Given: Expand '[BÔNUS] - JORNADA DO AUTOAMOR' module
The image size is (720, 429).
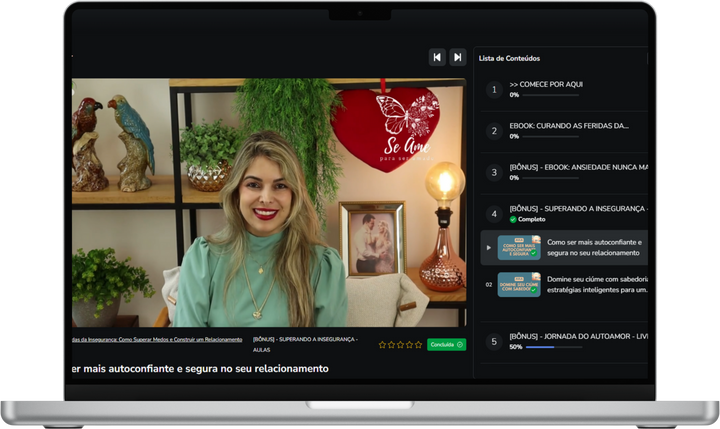Looking at the screenshot, I should click(578, 336).
